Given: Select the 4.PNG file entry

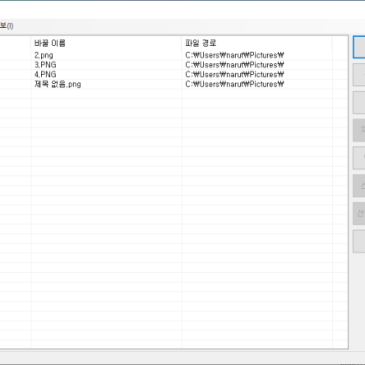Looking at the screenshot, I should 45,74.
